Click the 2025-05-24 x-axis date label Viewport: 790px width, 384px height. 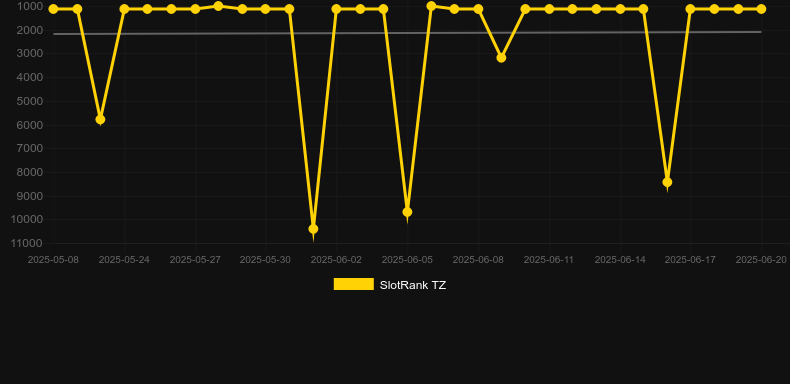(124, 260)
